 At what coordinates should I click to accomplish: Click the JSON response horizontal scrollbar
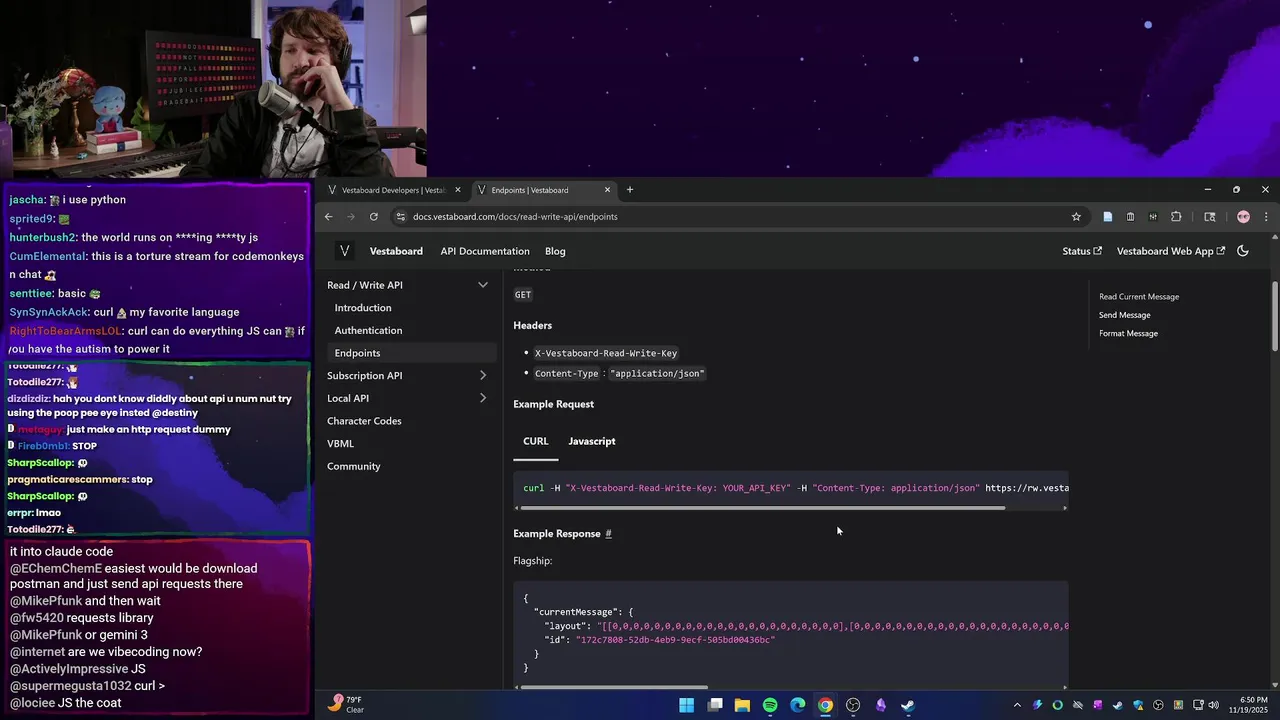click(x=614, y=687)
